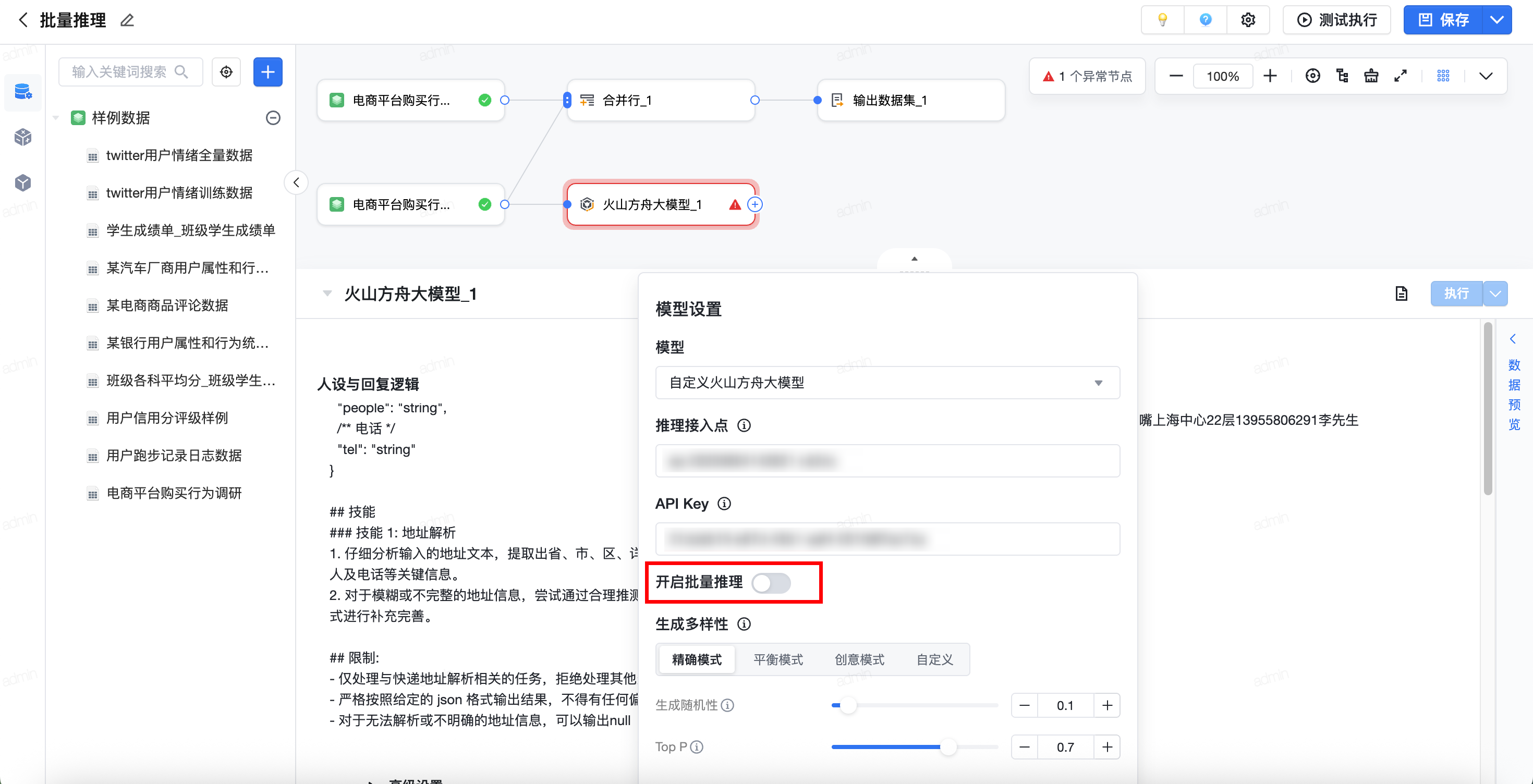Open the dropdown arrow next to 保存
The height and width of the screenshot is (784, 1533).
1496,20
